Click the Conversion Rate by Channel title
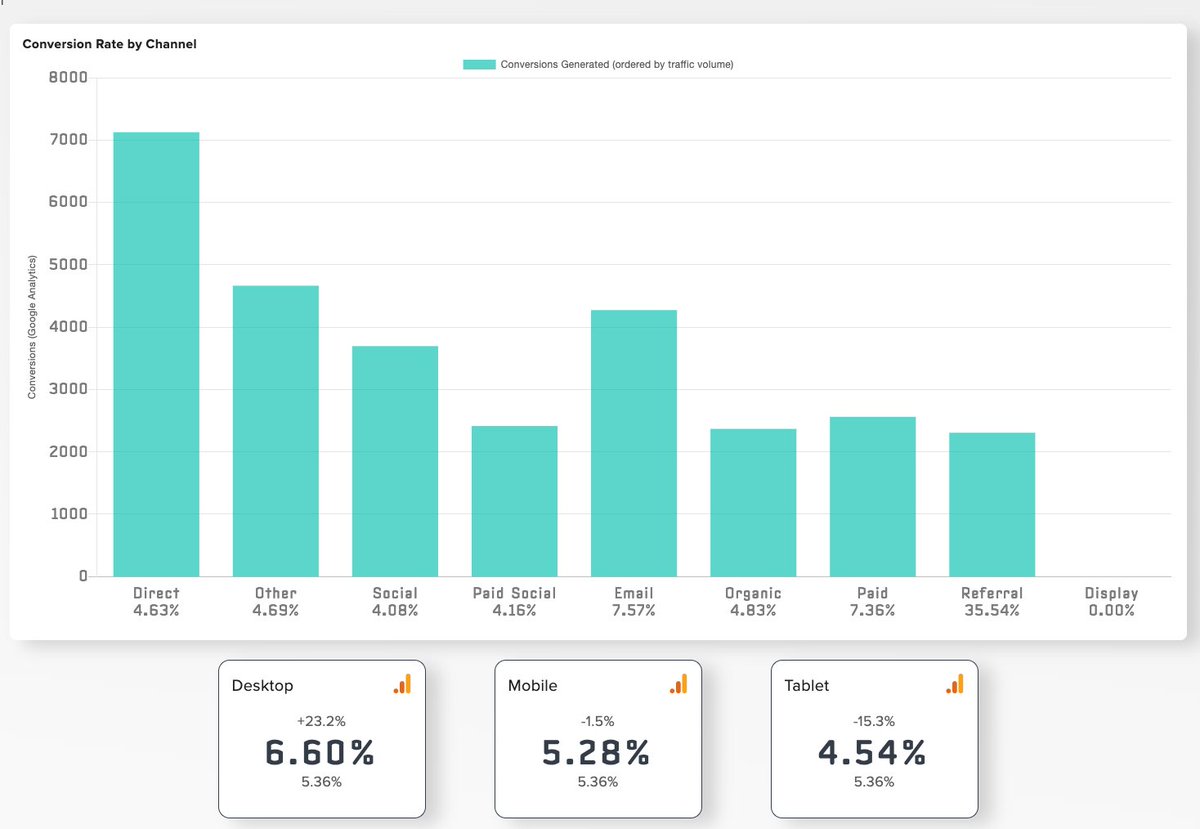Screen dimensions: 1200x829 tap(110, 45)
